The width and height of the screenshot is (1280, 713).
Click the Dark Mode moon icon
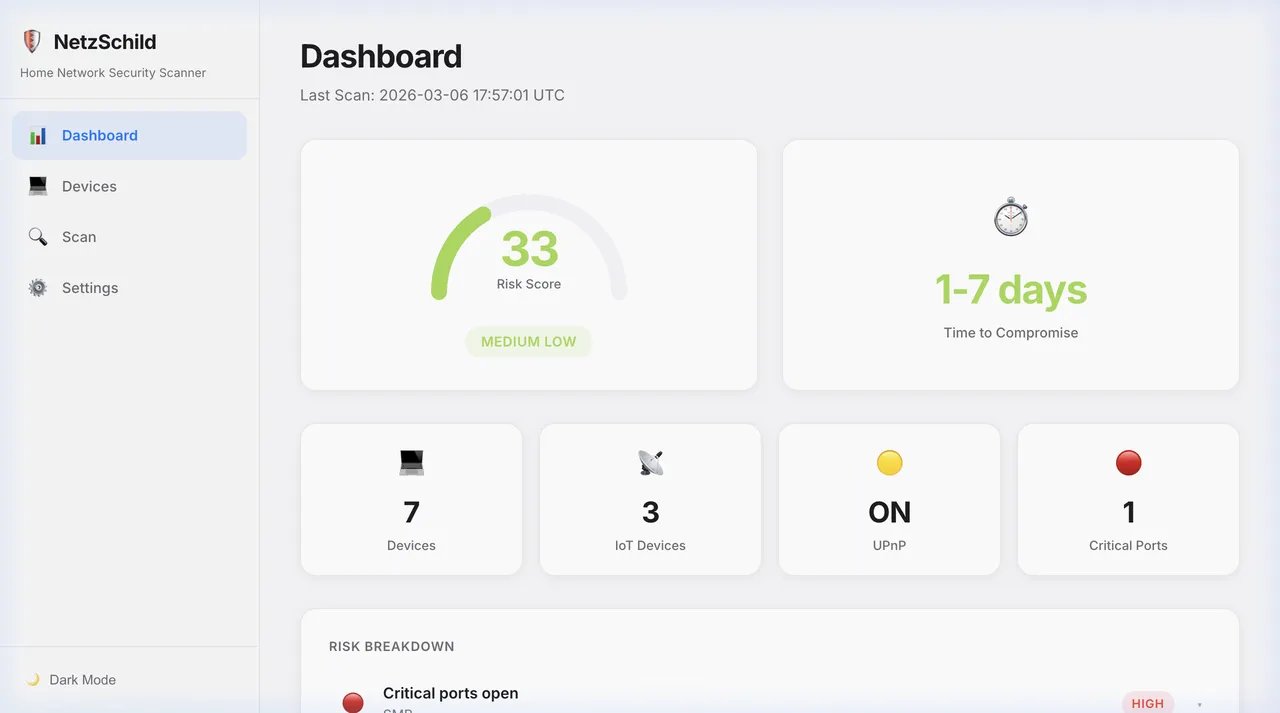[33, 680]
